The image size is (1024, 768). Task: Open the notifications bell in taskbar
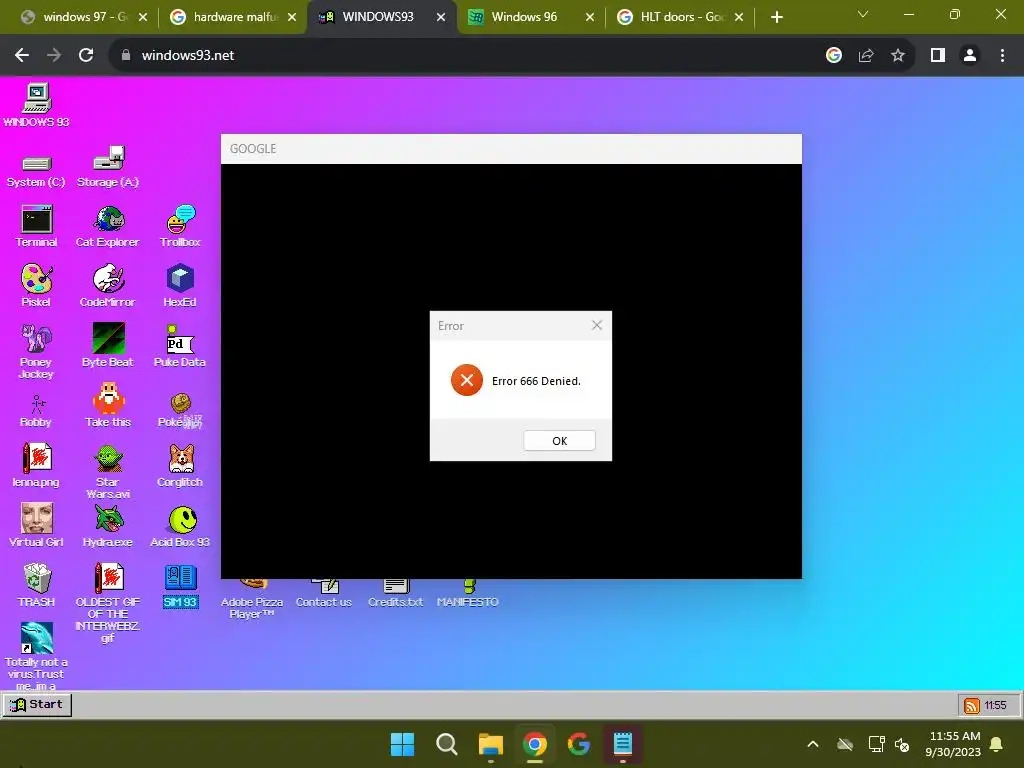pos(997,744)
